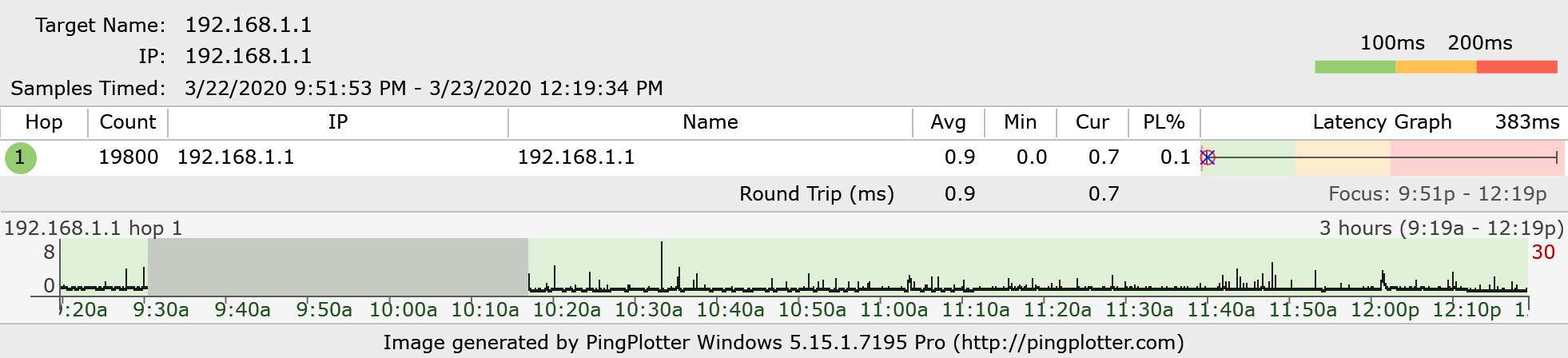
Task: Click the green 100ms legend swatch
Action: pyautogui.click(x=1355, y=67)
